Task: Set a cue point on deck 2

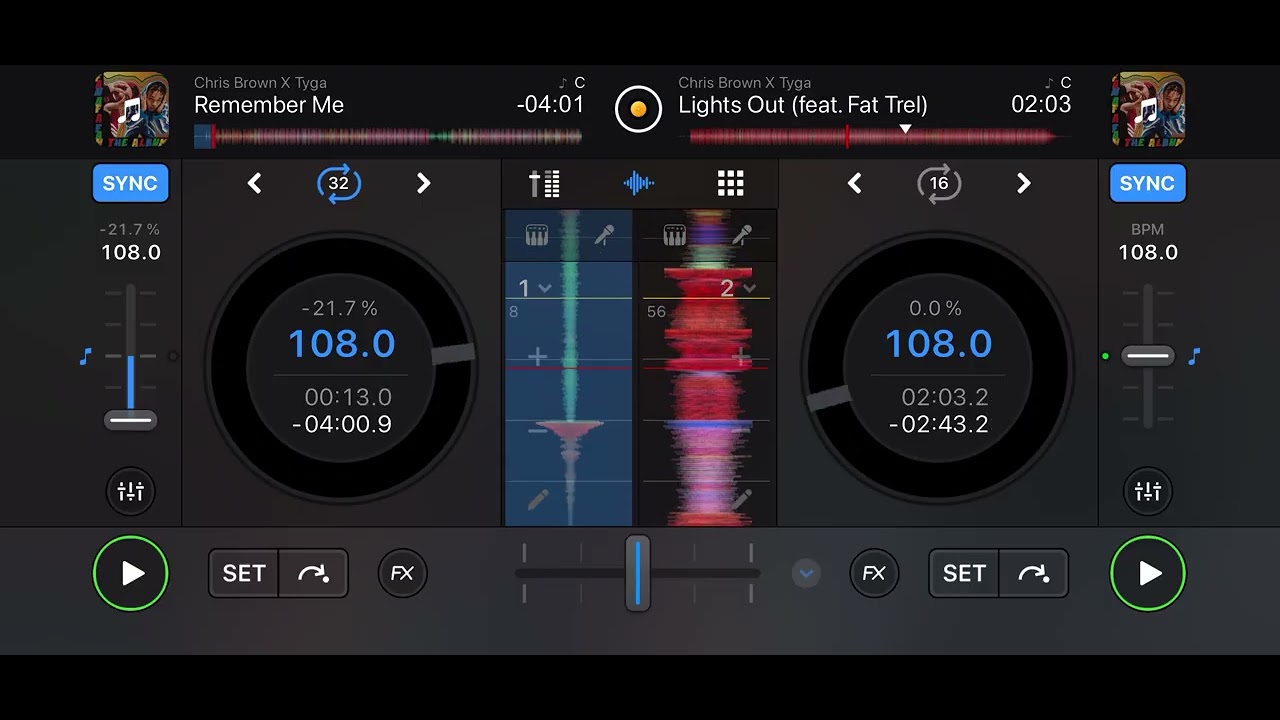Action: (x=964, y=573)
